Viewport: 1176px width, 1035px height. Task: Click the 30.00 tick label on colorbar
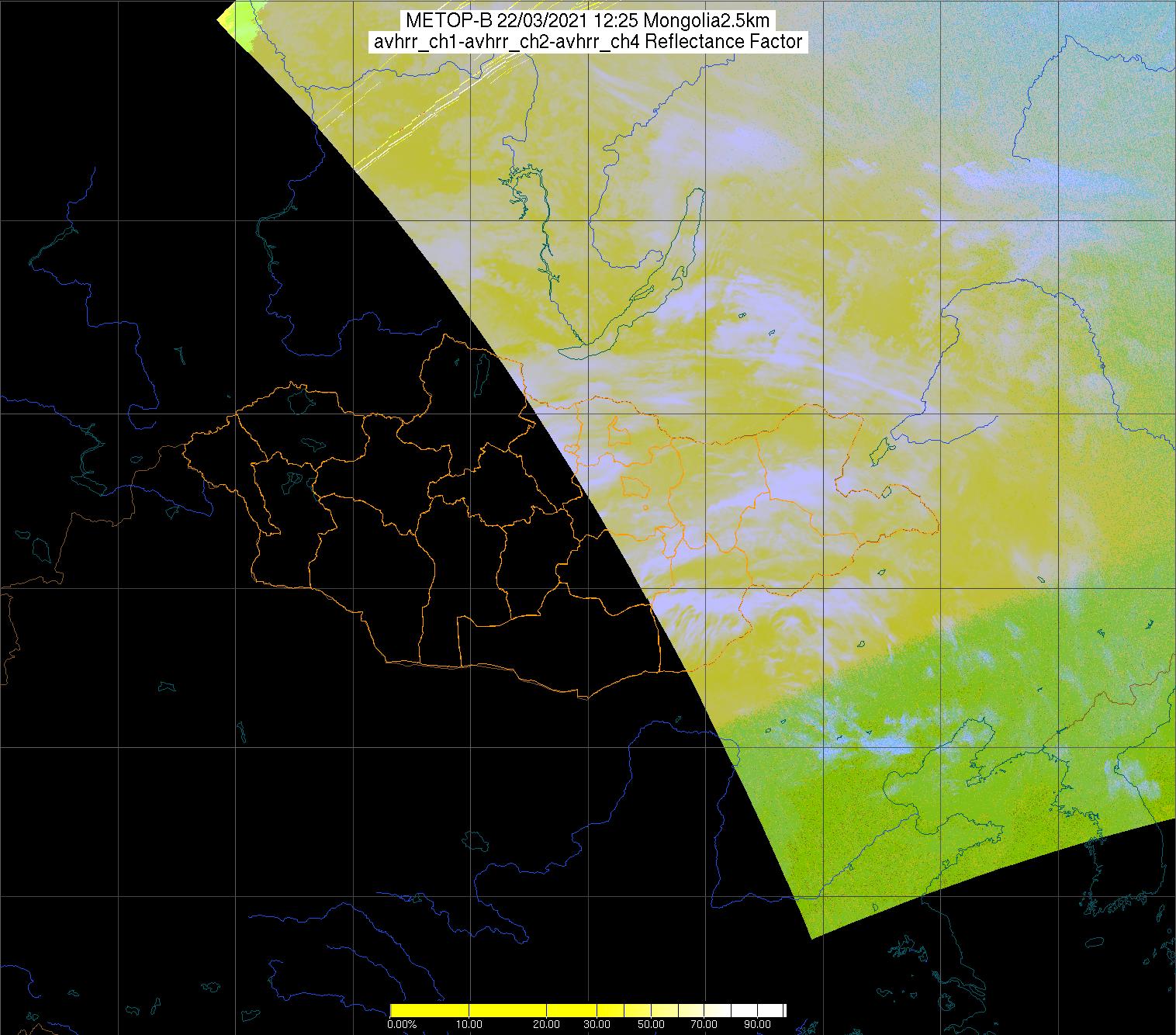[x=597, y=1025]
